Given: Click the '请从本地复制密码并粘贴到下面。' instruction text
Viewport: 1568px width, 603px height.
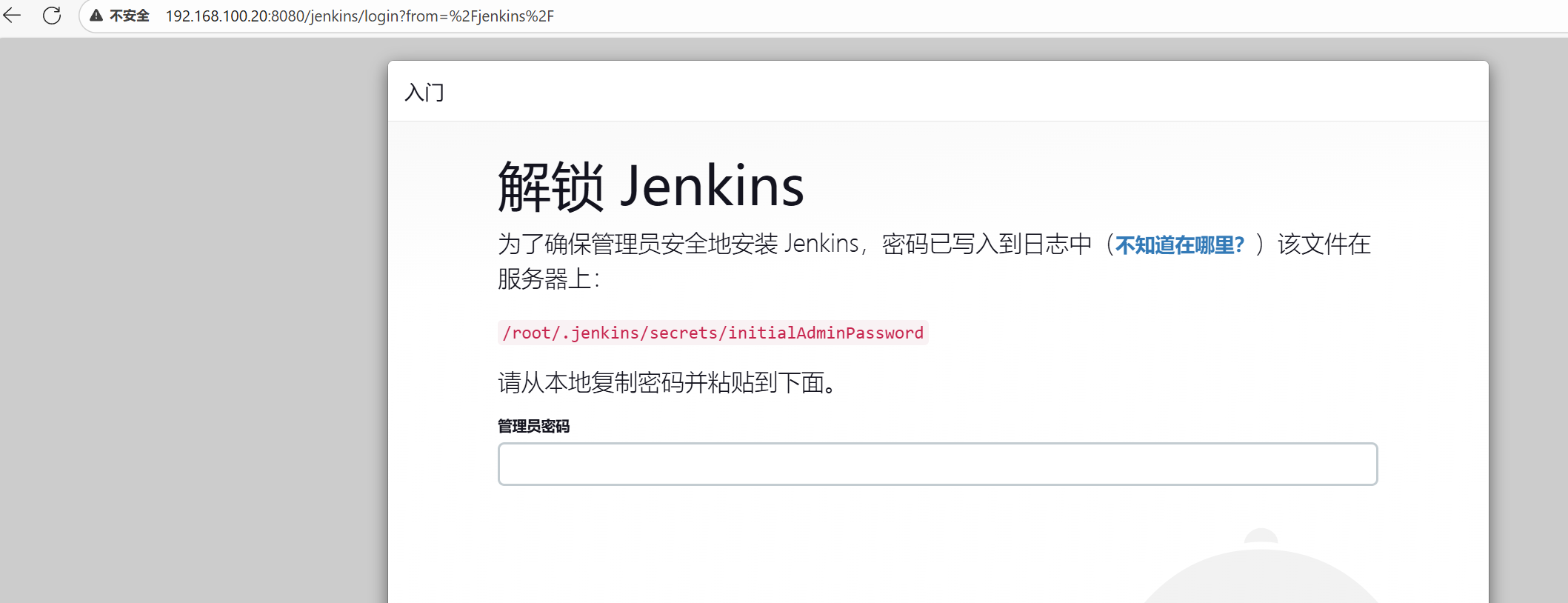Looking at the screenshot, I should (669, 383).
